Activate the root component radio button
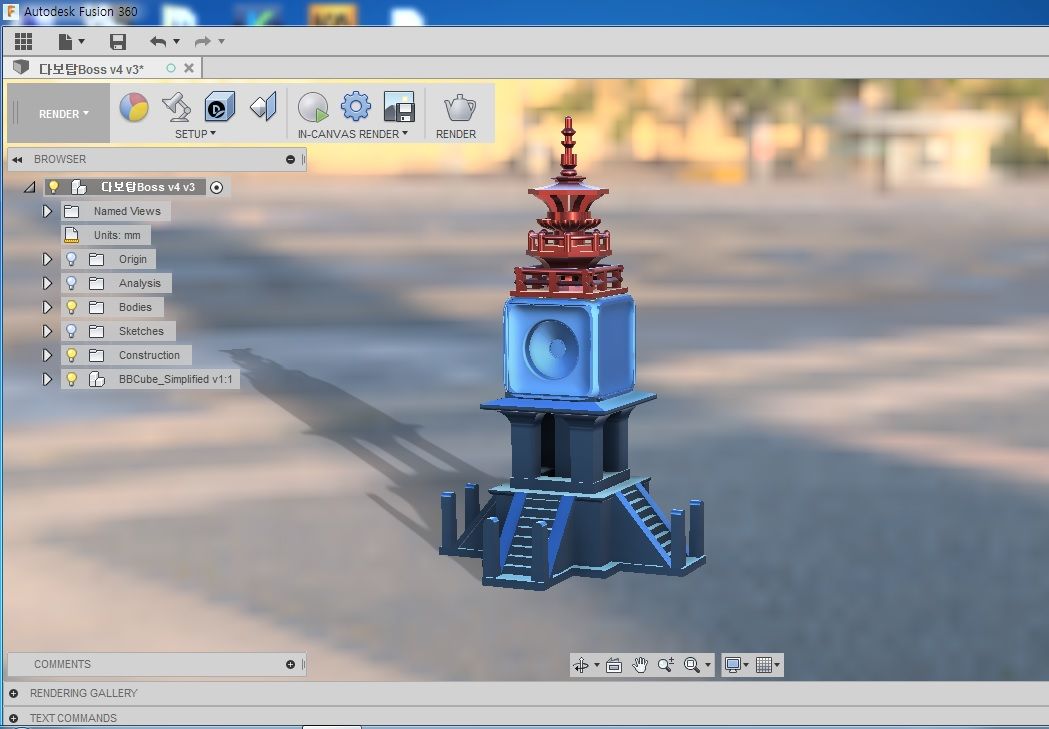1049x729 pixels. 216,187
